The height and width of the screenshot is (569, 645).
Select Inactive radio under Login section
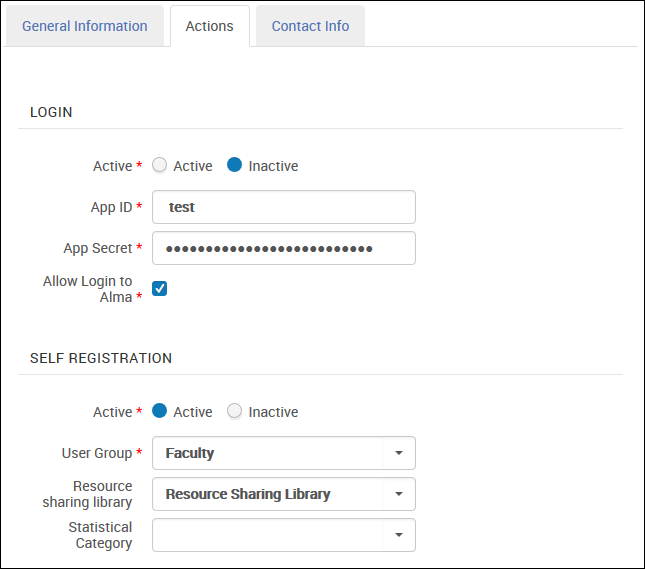coord(235,166)
